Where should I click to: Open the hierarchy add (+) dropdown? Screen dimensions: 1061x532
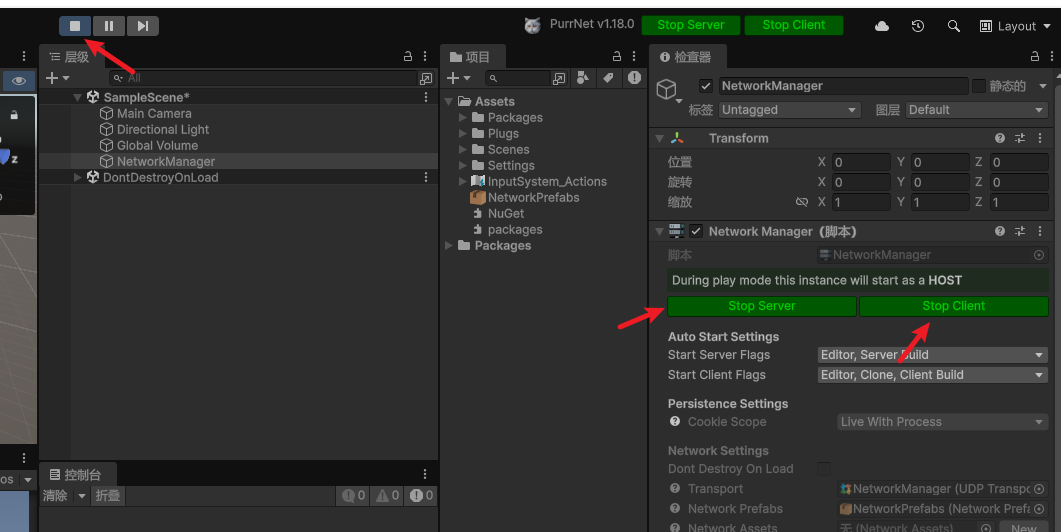coord(57,78)
